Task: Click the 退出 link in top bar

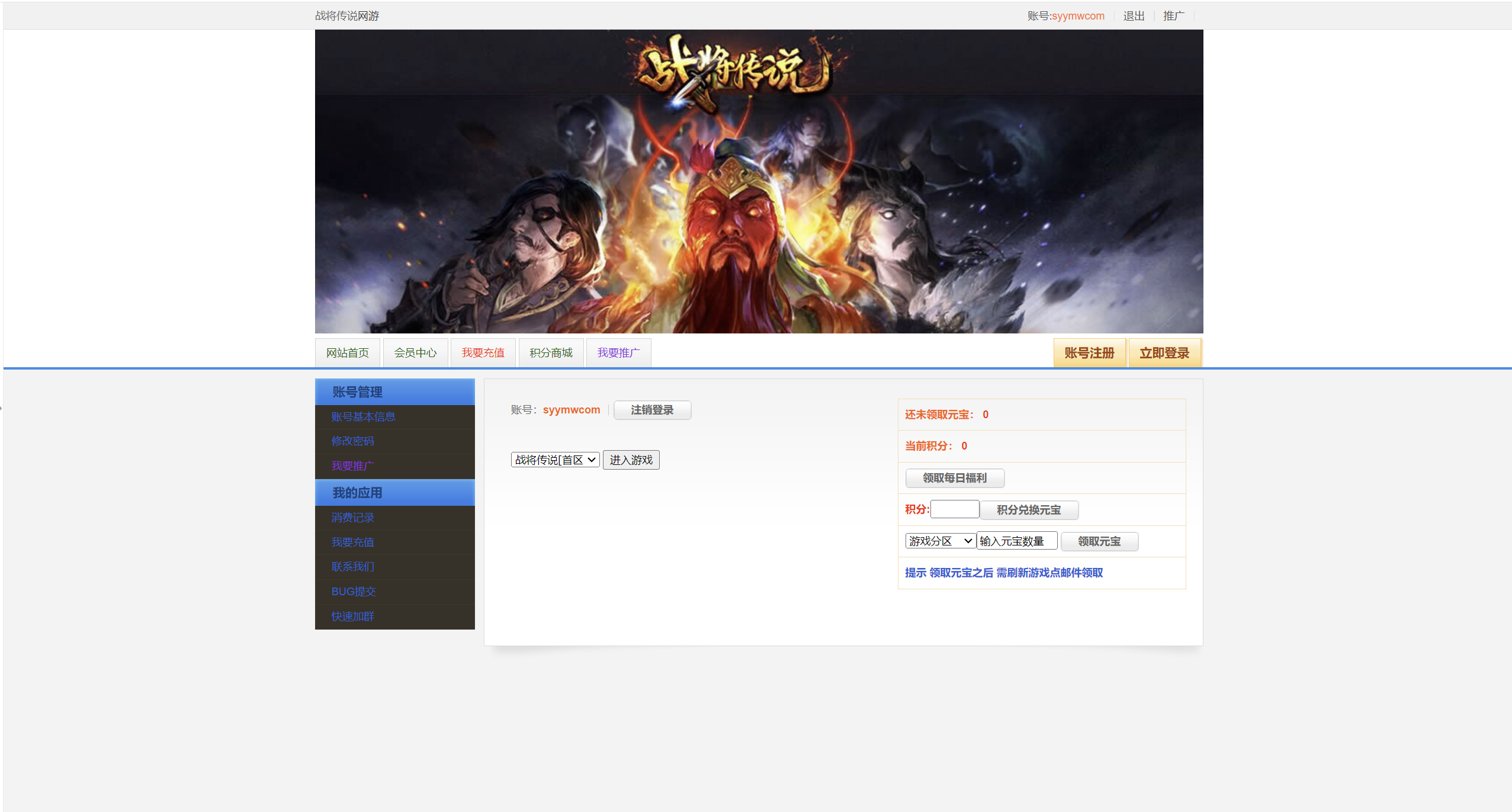Action: 1134,16
